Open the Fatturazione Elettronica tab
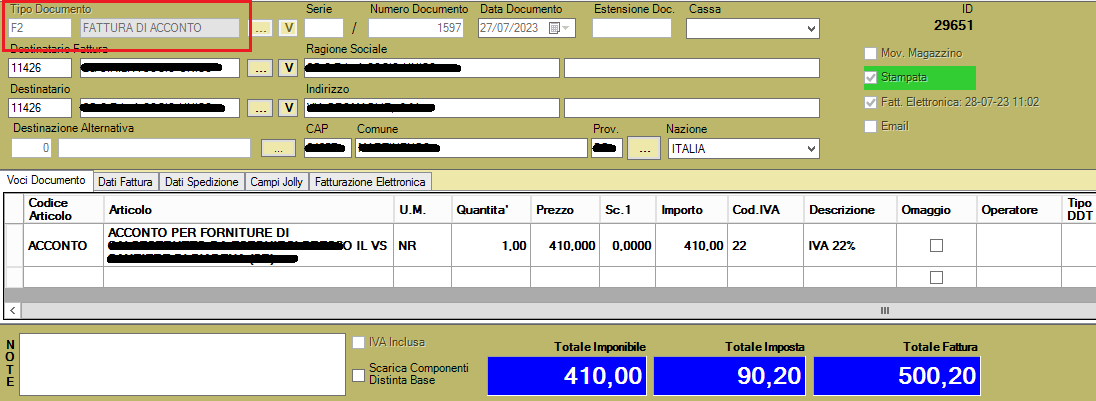1096x401 pixels. pyautogui.click(x=371, y=182)
